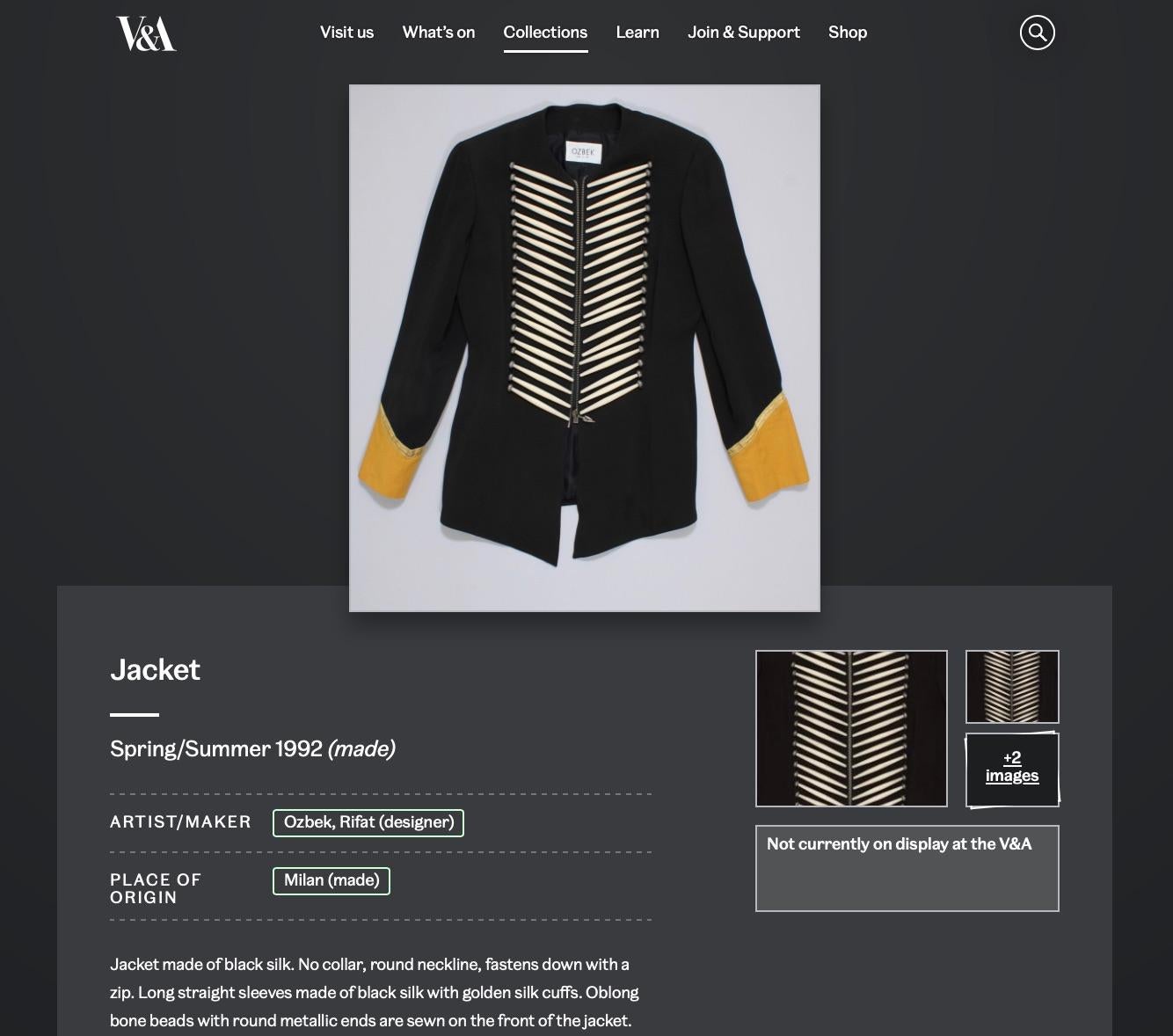This screenshot has width=1173, height=1036.
Task: Click the Milan (made) tag
Action: pyautogui.click(x=331, y=880)
